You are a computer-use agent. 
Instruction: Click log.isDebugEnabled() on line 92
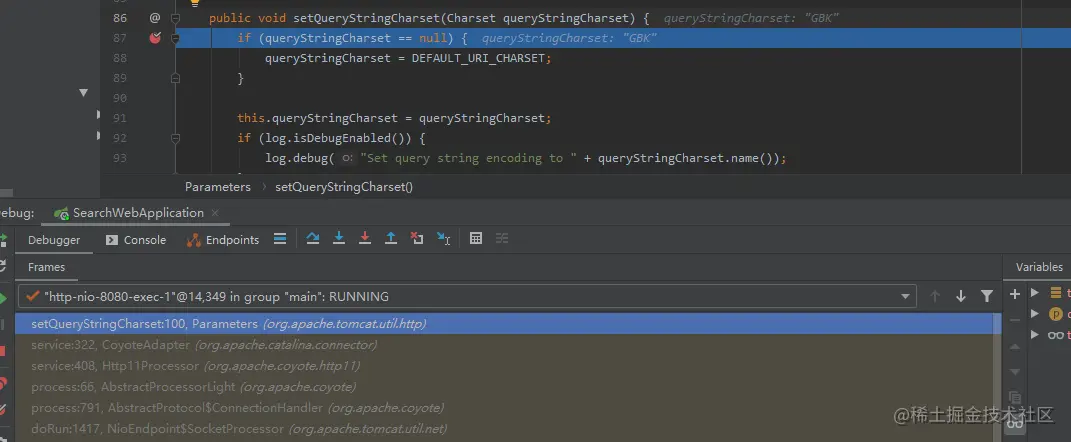pos(335,138)
